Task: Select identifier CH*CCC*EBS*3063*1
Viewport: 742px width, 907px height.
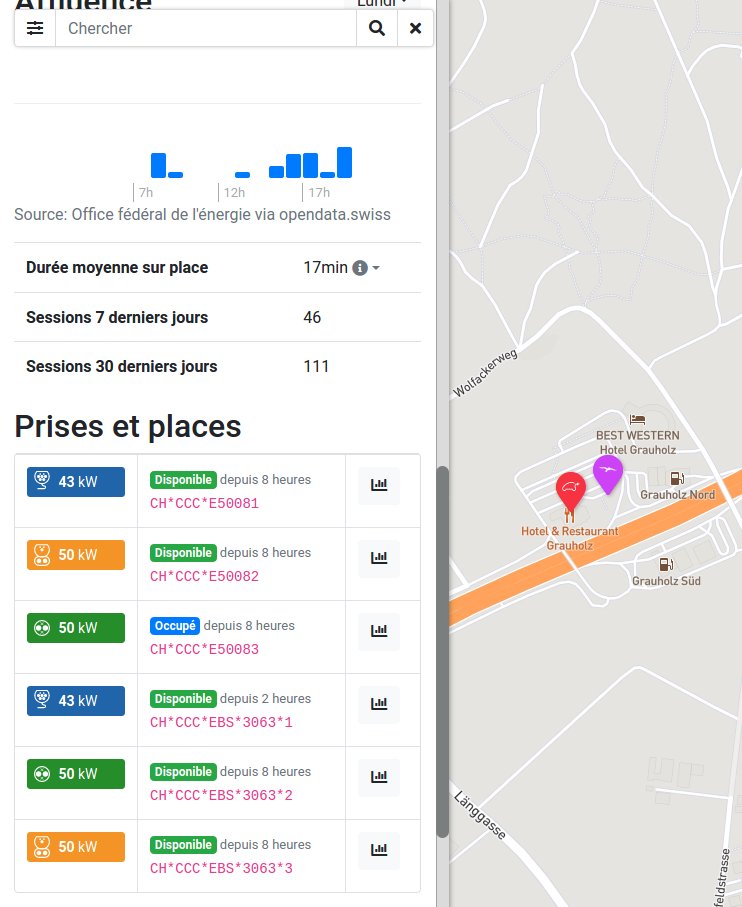Action: 221,722
